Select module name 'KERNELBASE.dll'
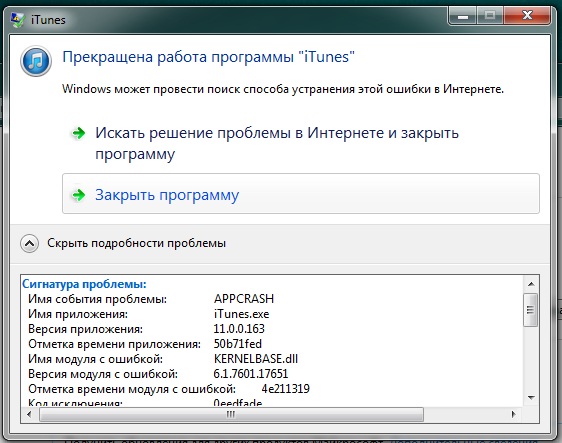The width and height of the screenshot is (562, 443). pos(256,359)
